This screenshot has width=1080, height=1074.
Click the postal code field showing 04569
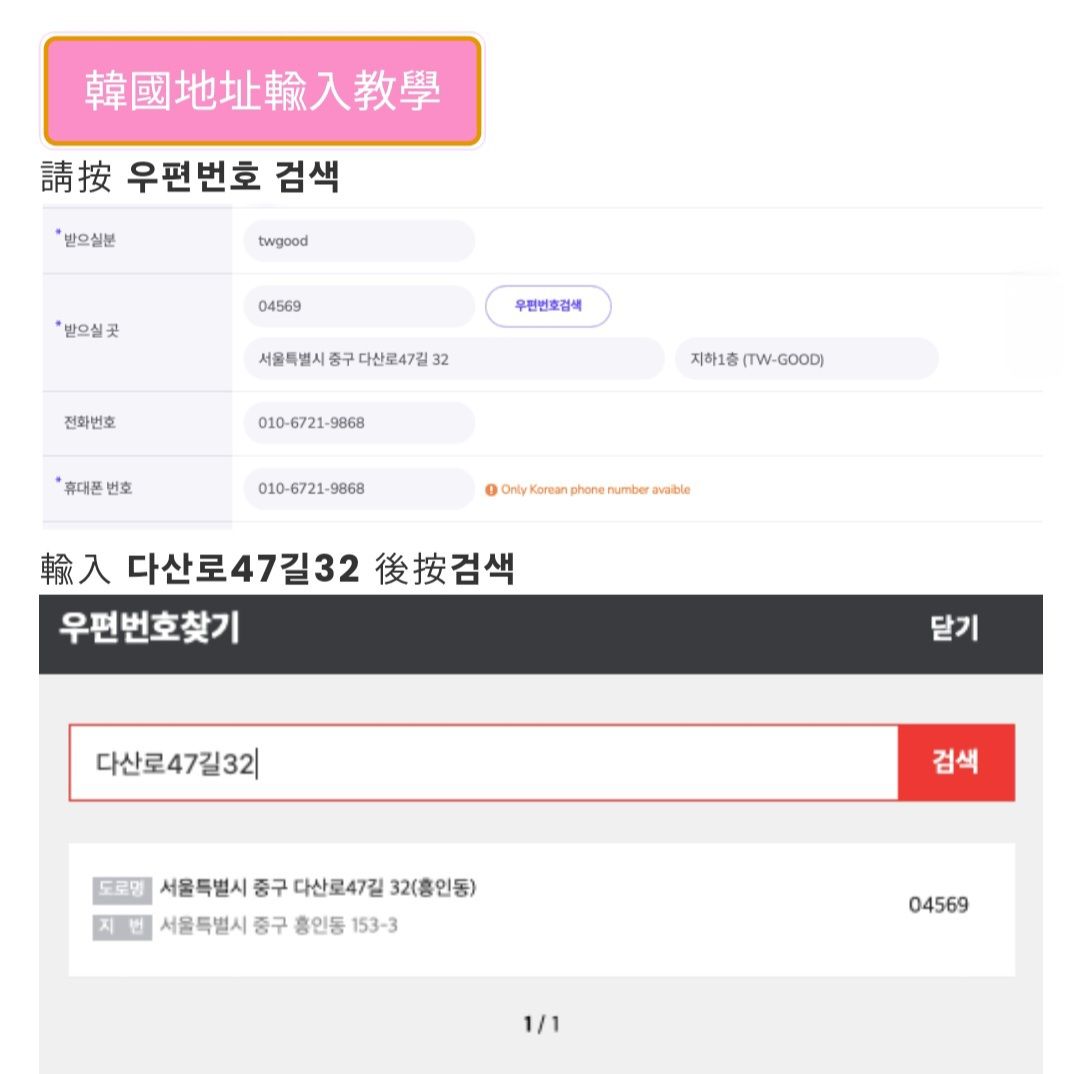click(x=358, y=307)
